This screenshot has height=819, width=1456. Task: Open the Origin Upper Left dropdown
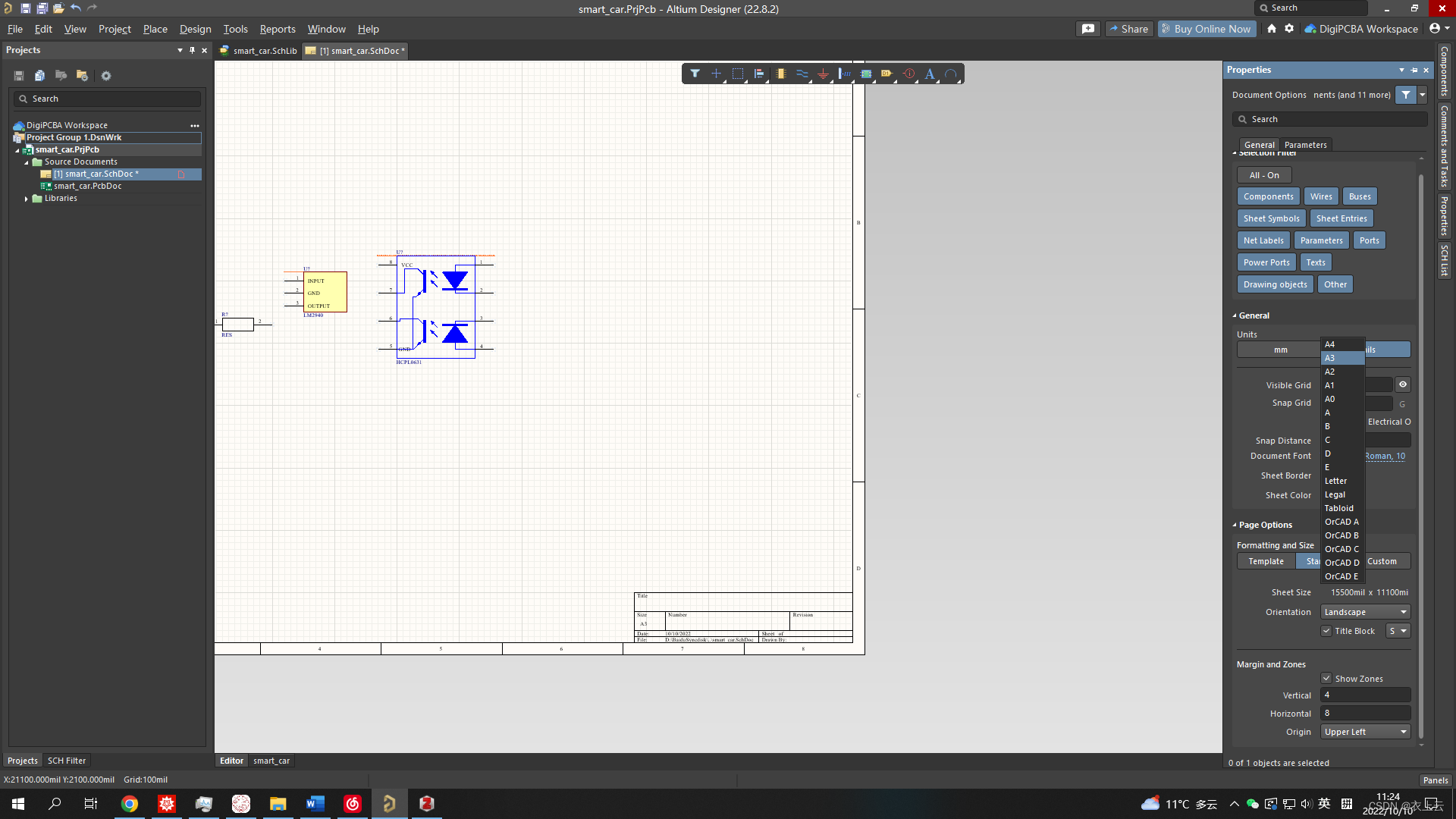[x=1365, y=732]
